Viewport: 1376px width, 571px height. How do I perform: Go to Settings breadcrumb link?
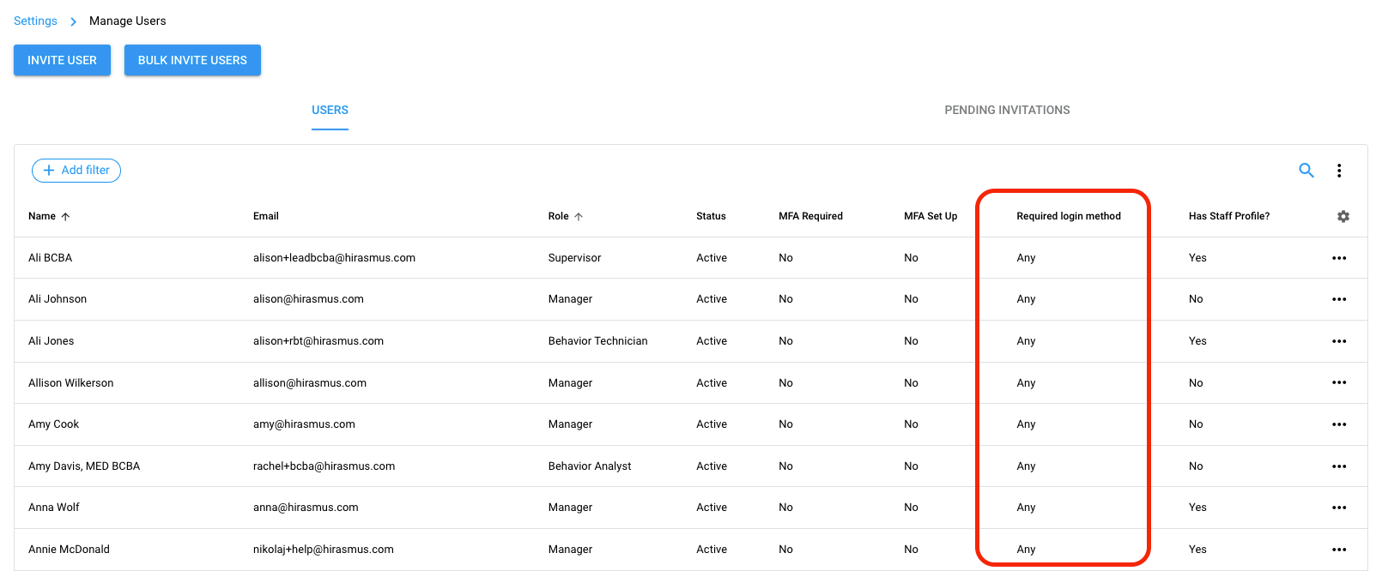pos(35,21)
